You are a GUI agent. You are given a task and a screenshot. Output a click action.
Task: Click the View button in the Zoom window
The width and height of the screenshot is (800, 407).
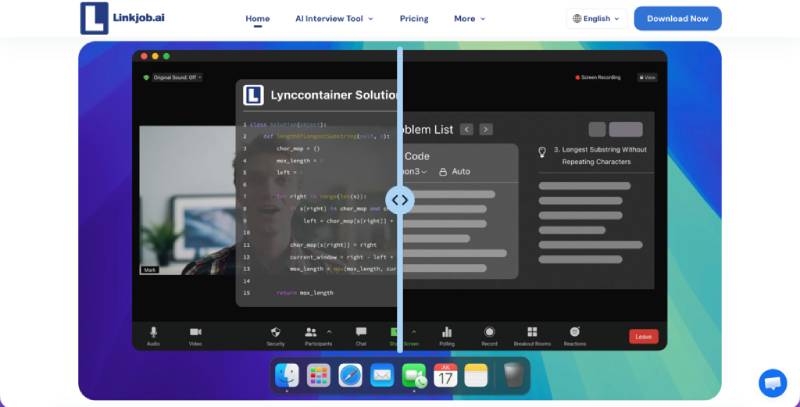(647, 78)
